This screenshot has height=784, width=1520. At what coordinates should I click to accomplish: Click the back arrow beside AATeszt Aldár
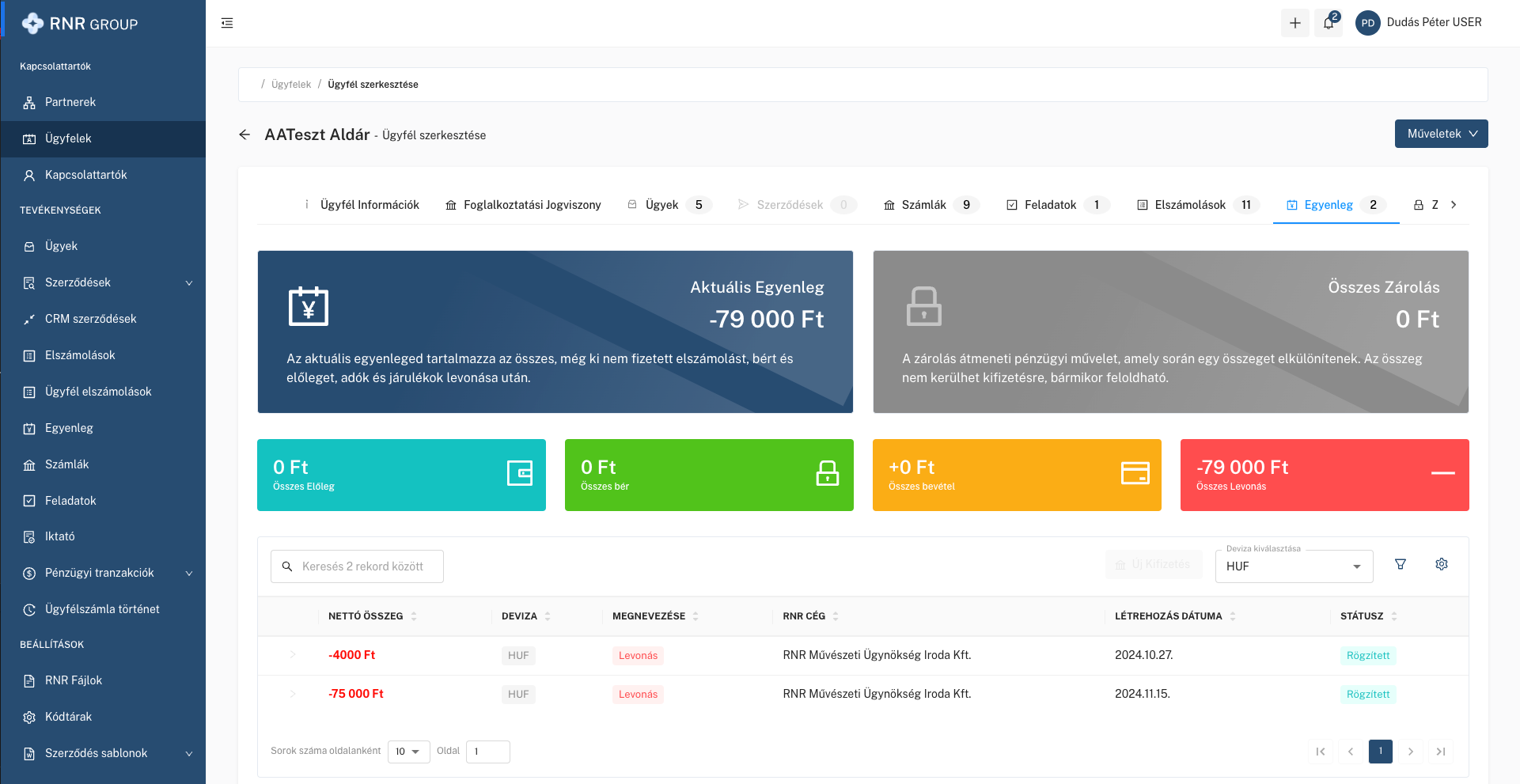pyautogui.click(x=244, y=135)
